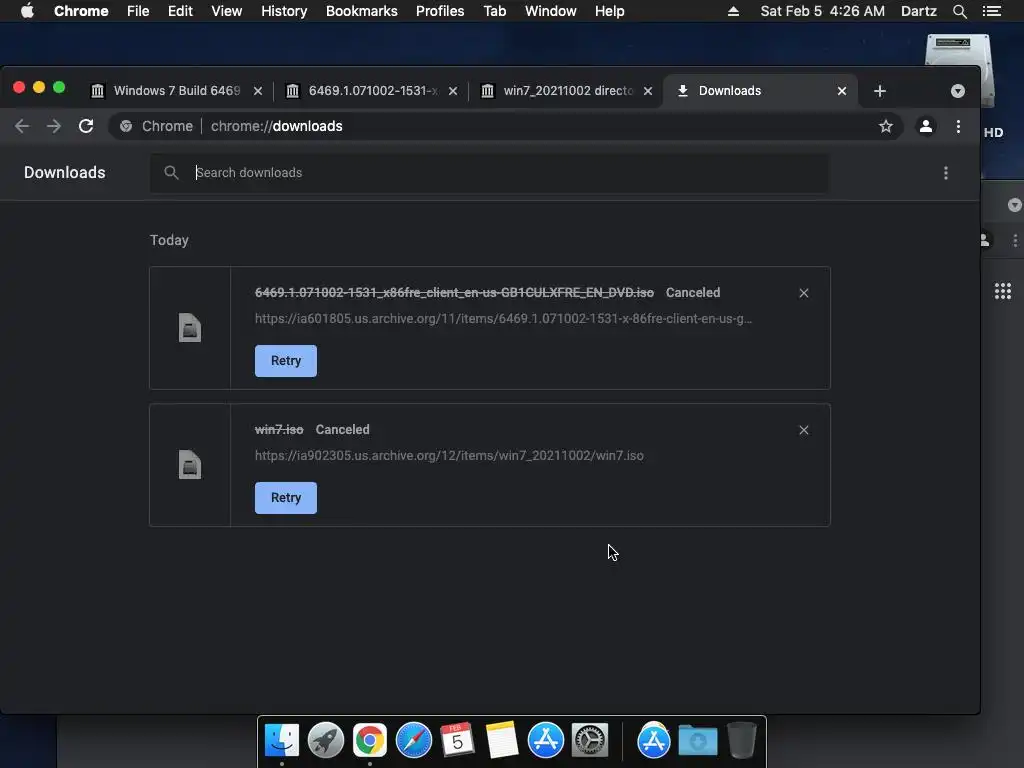Open Finder from the Dock
The height and width of the screenshot is (768, 1024).
[x=281, y=741]
